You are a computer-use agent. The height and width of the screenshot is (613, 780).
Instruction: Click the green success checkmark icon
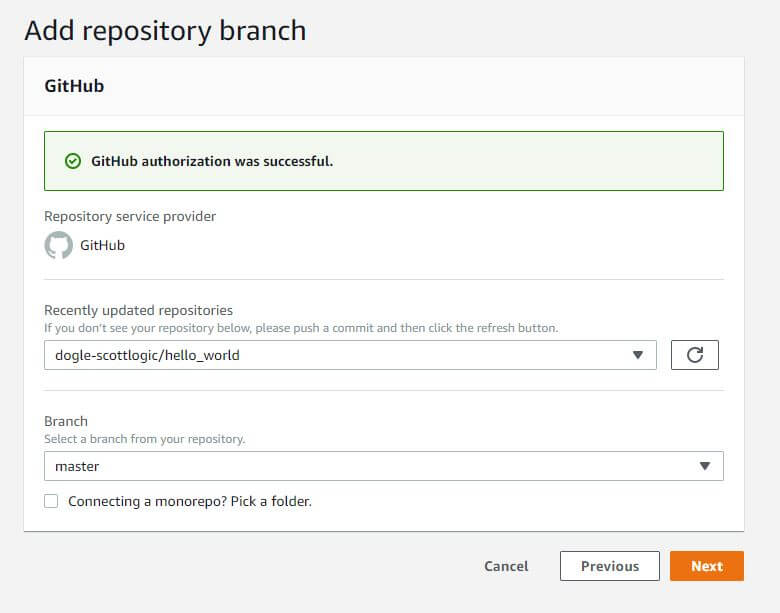72,161
